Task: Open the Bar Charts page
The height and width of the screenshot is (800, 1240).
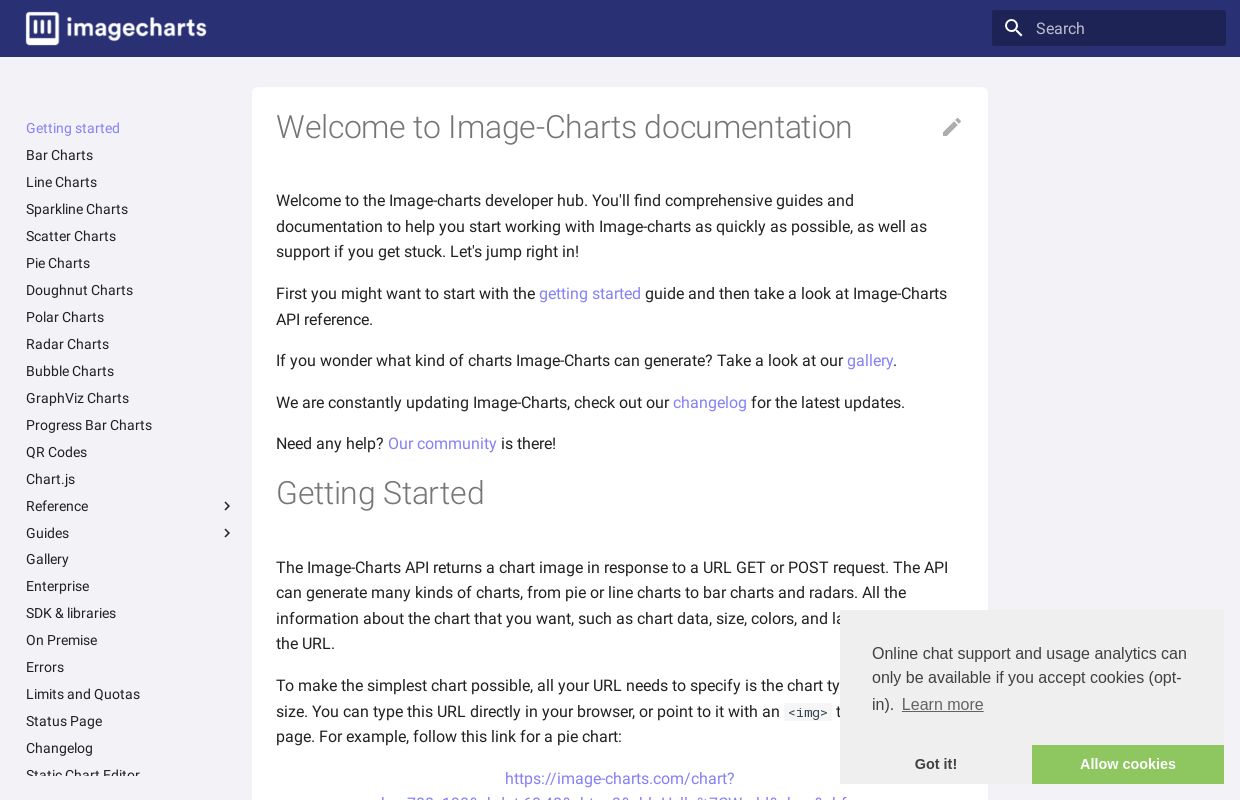Action: pyautogui.click(x=59, y=155)
